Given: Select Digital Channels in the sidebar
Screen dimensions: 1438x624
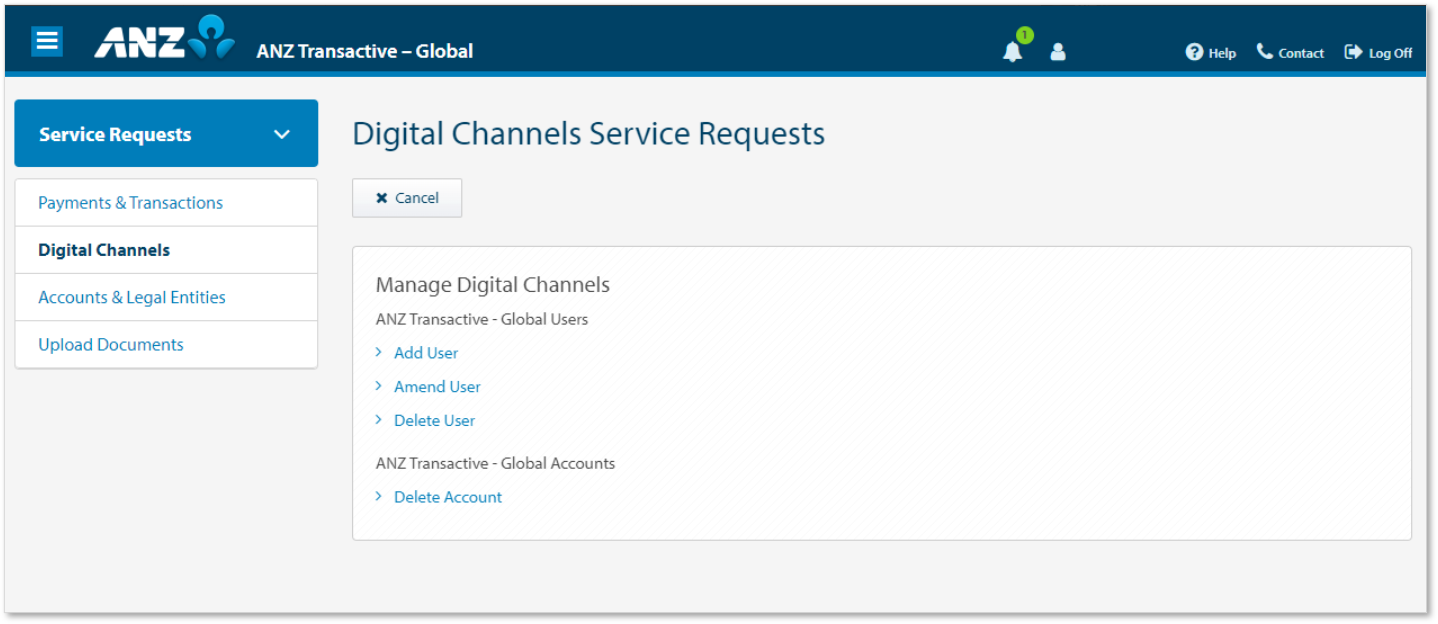Looking at the screenshot, I should [x=103, y=249].
